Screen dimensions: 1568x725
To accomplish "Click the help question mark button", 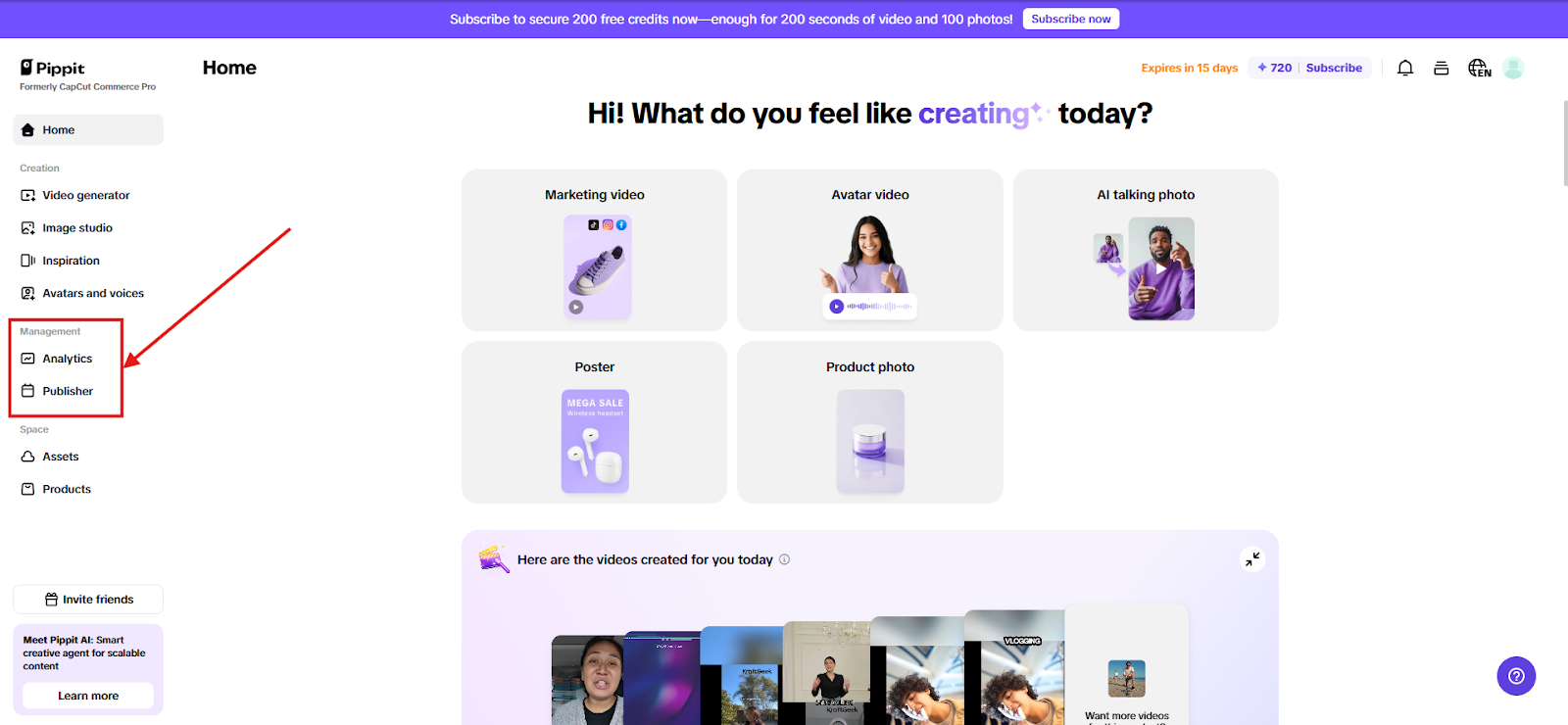I will pos(1516,676).
